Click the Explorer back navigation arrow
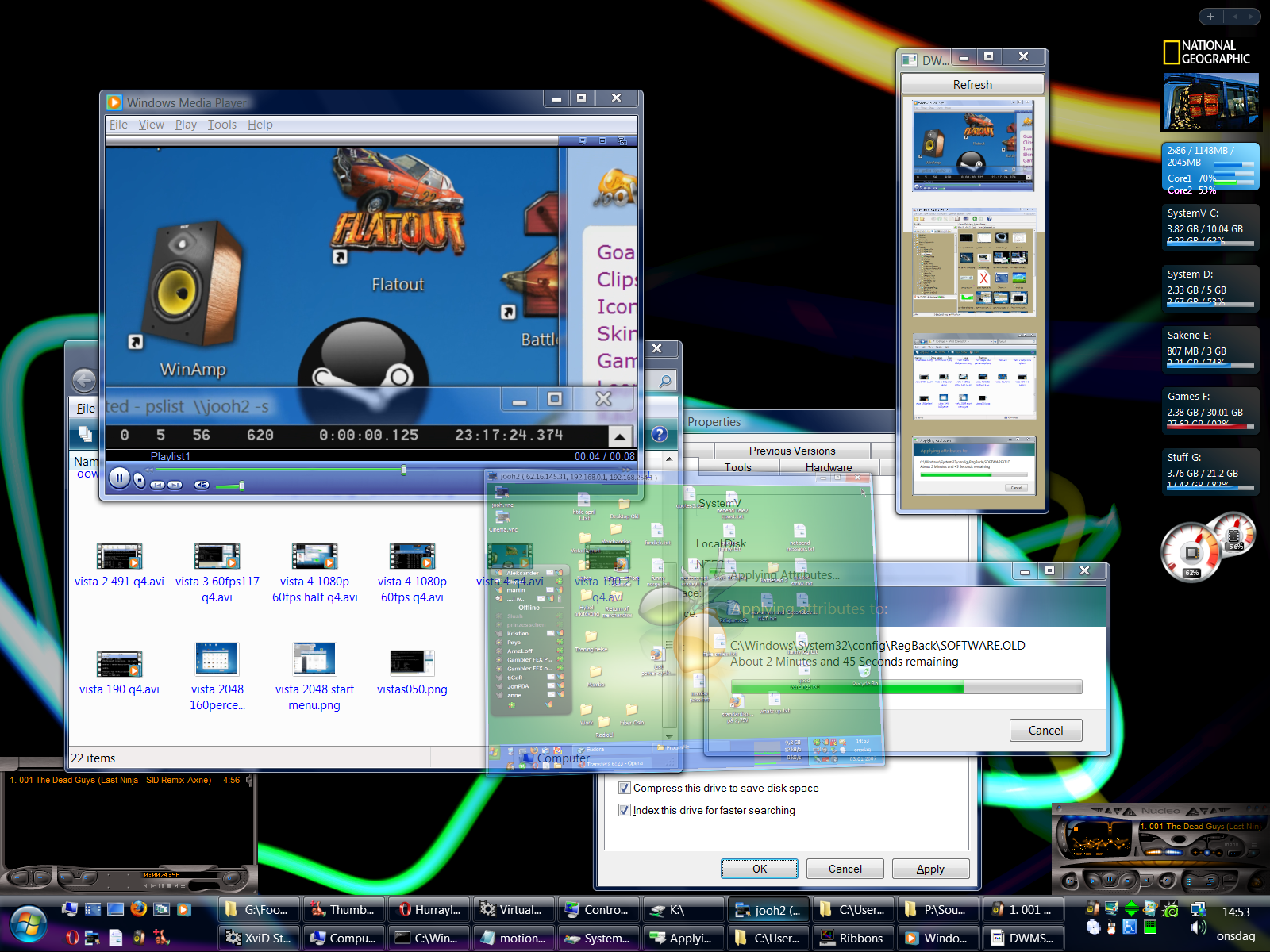Screen dimensions: 1270x952 coord(84,381)
